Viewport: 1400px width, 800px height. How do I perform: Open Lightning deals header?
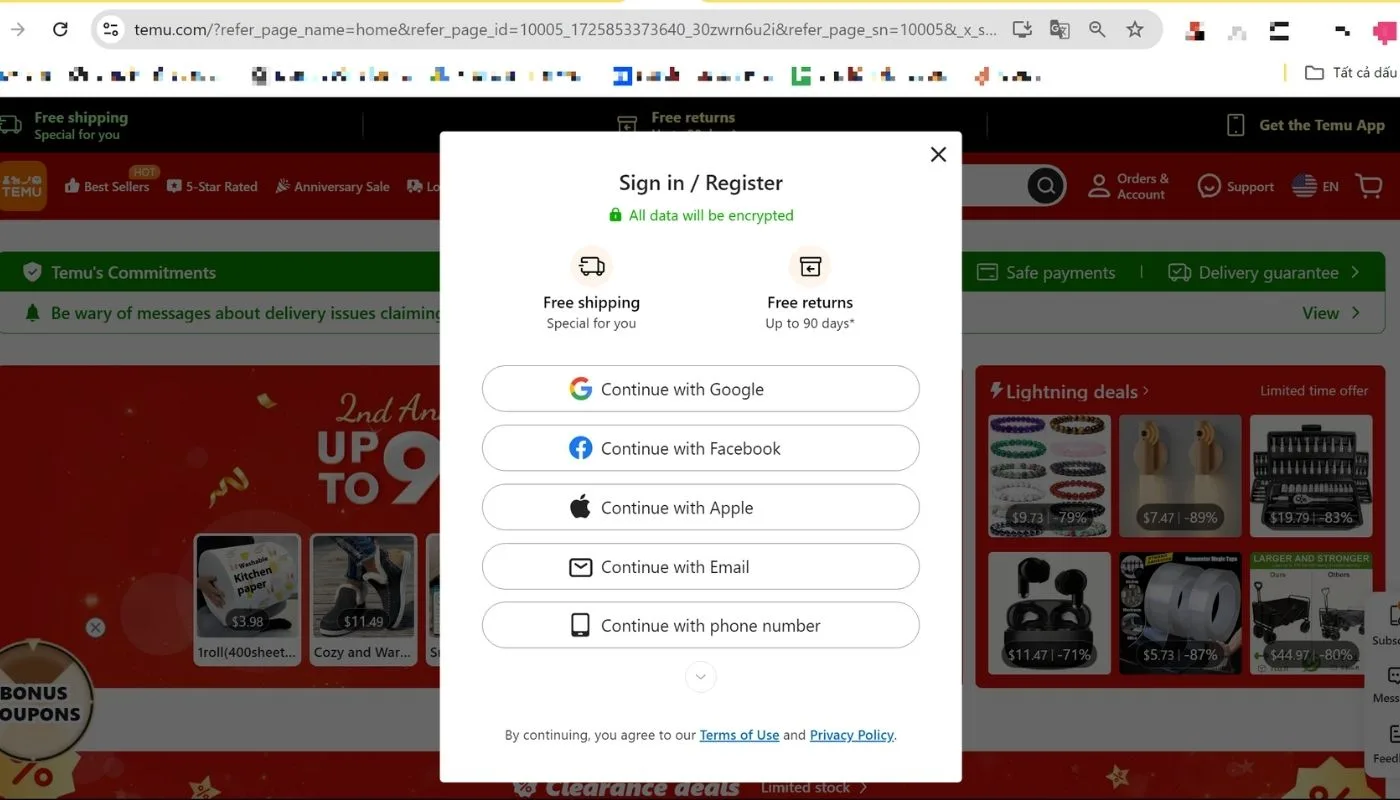click(x=1069, y=391)
